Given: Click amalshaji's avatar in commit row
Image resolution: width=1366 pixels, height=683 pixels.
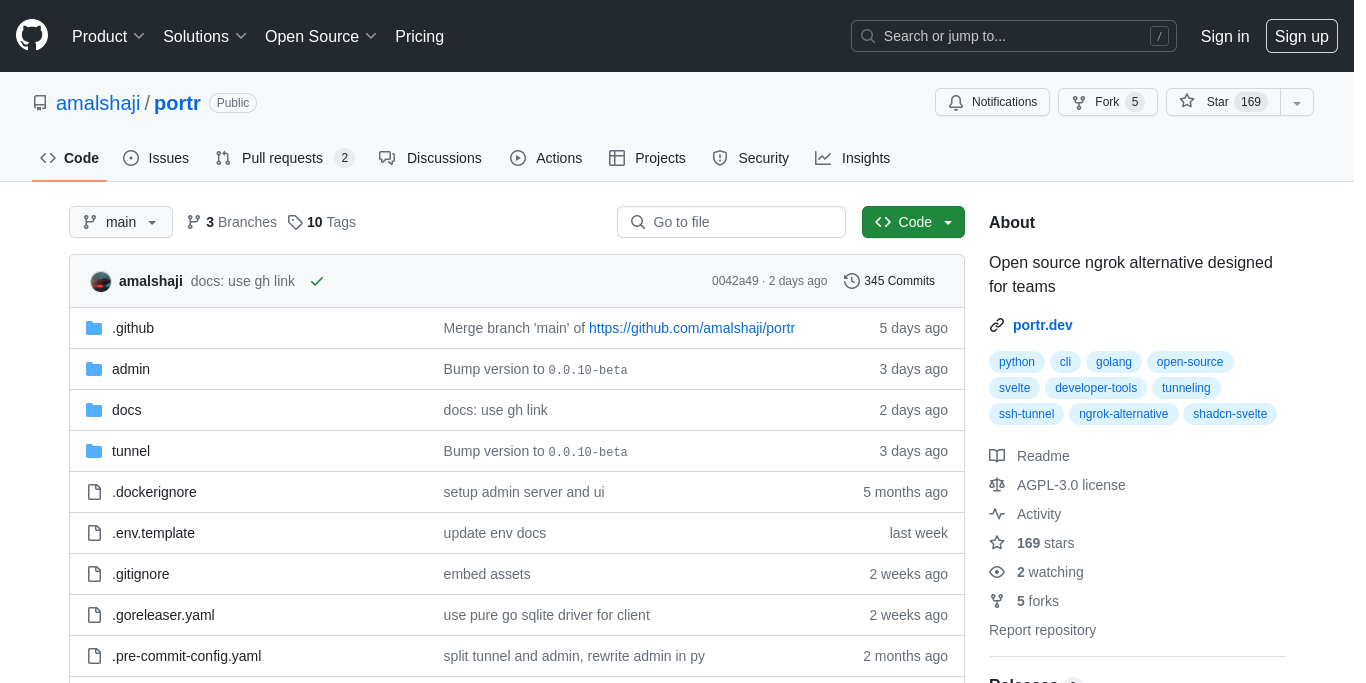Looking at the screenshot, I should [101, 281].
